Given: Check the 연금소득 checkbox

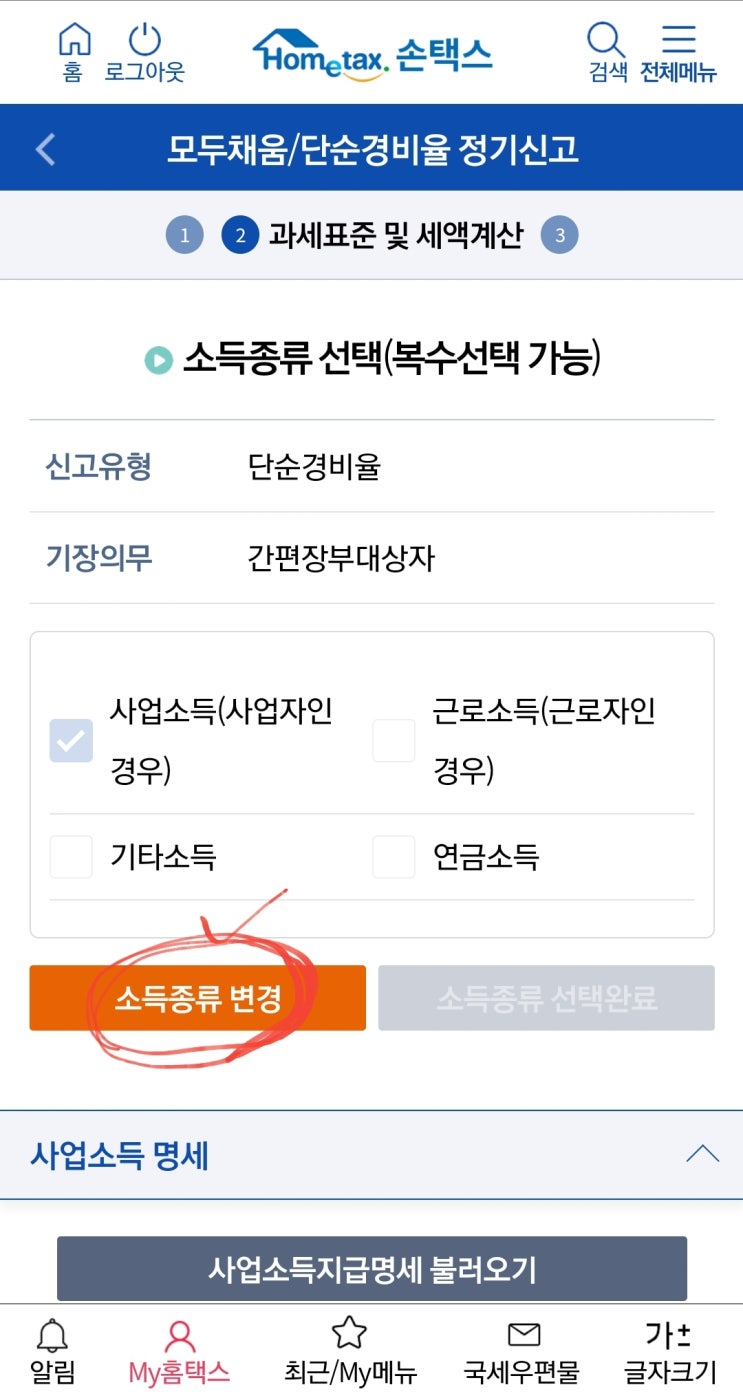Looking at the screenshot, I should point(393,857).
